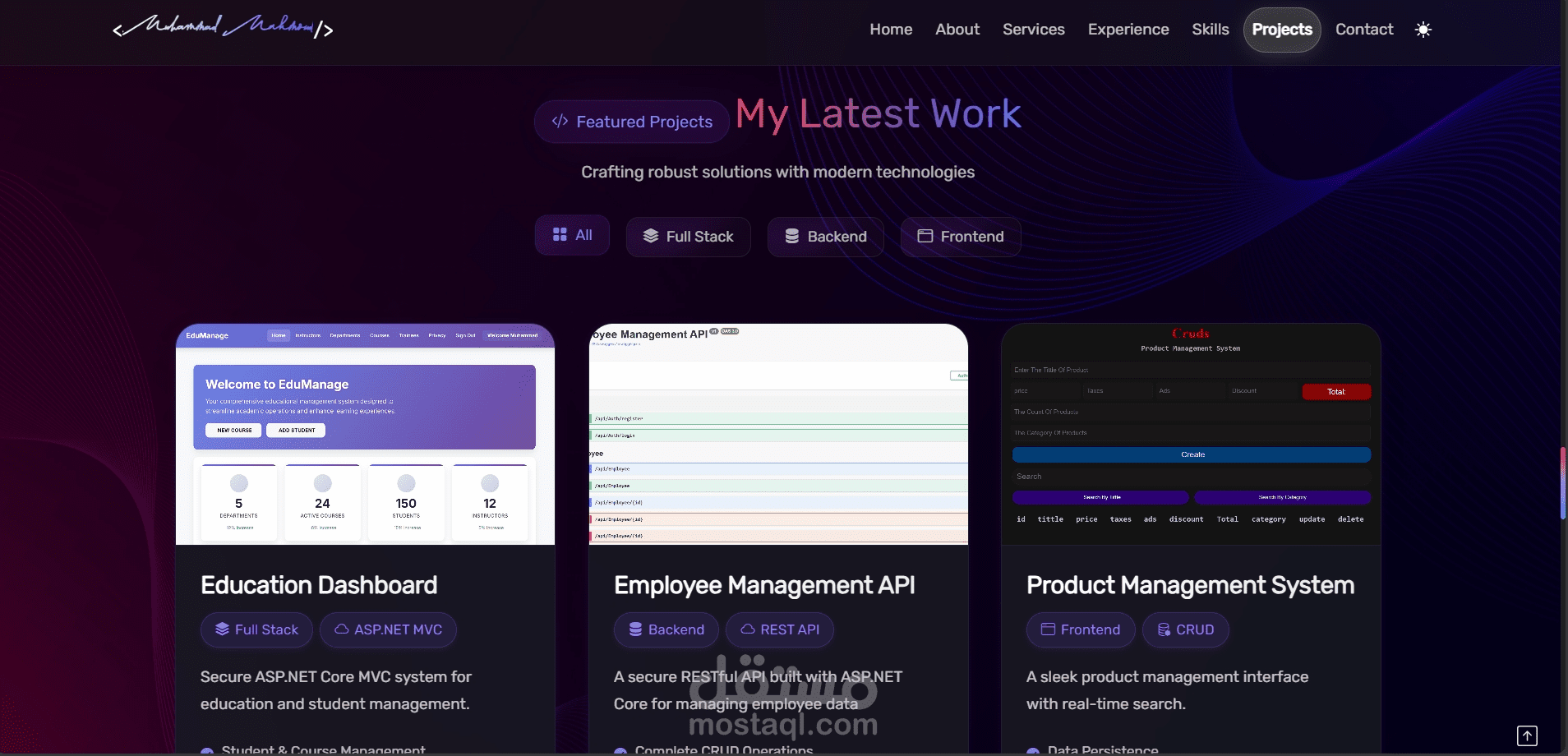This screenshot has width=1568, height=756.
Task: Click 'A sleek product management interface' description
Action: coord(1168,690)
